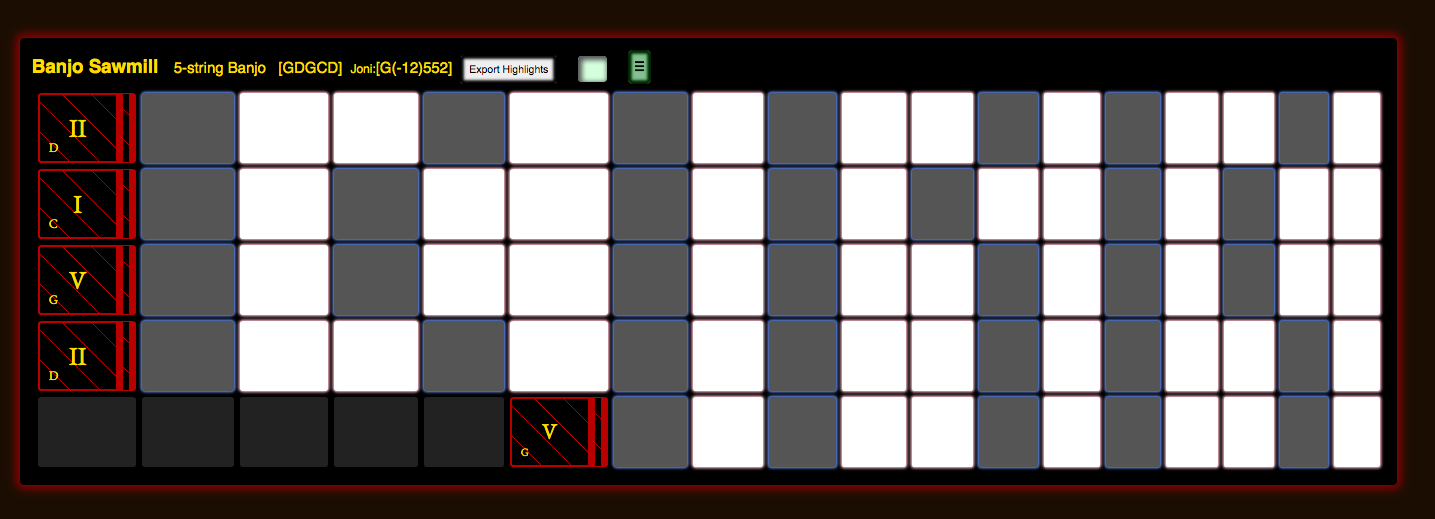Highlight the last fret cell on the top row
The image size is (1435, 519).
[x=1356, y=128]
